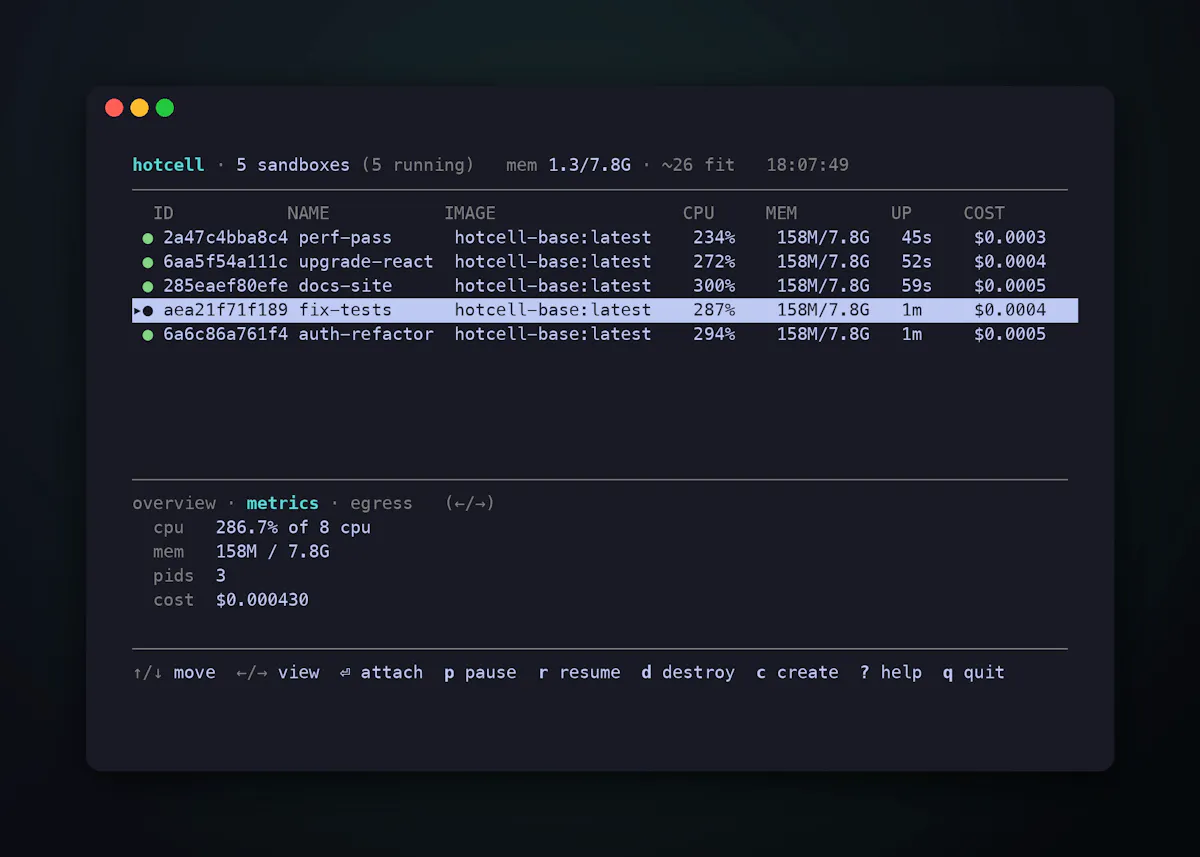This screenshot has width=1200, height=857.
Task: Select sandbox ID 2a47c4bba8c4
Action: [x=226, y=238]
